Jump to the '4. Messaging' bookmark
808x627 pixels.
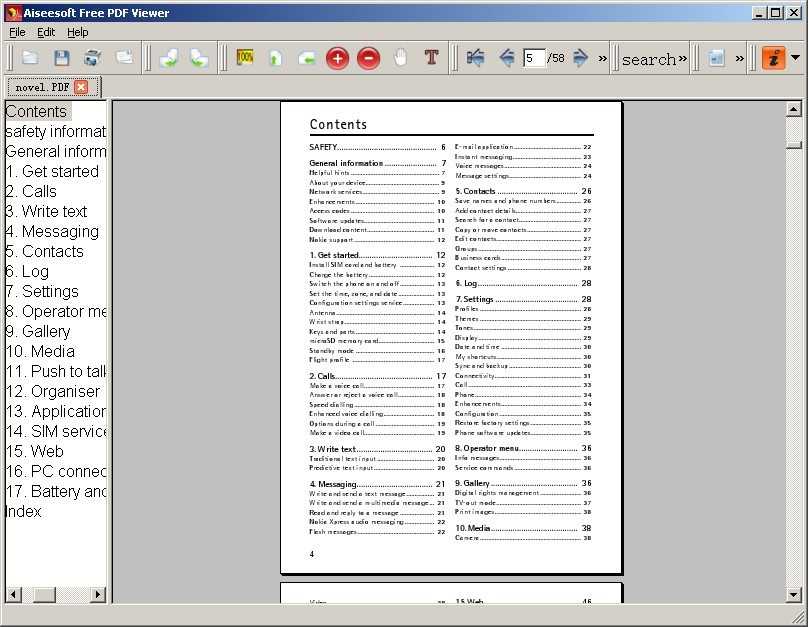tap(52, 231)
